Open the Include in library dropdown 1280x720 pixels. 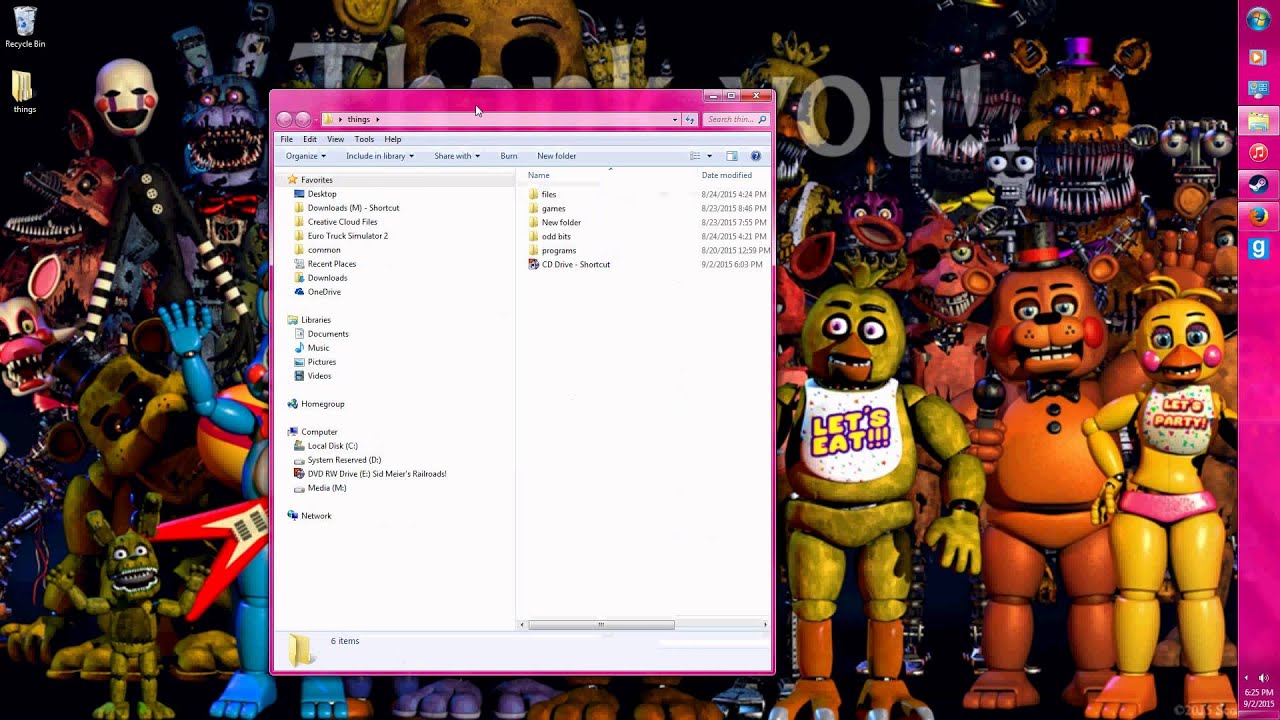coord(379,156)
